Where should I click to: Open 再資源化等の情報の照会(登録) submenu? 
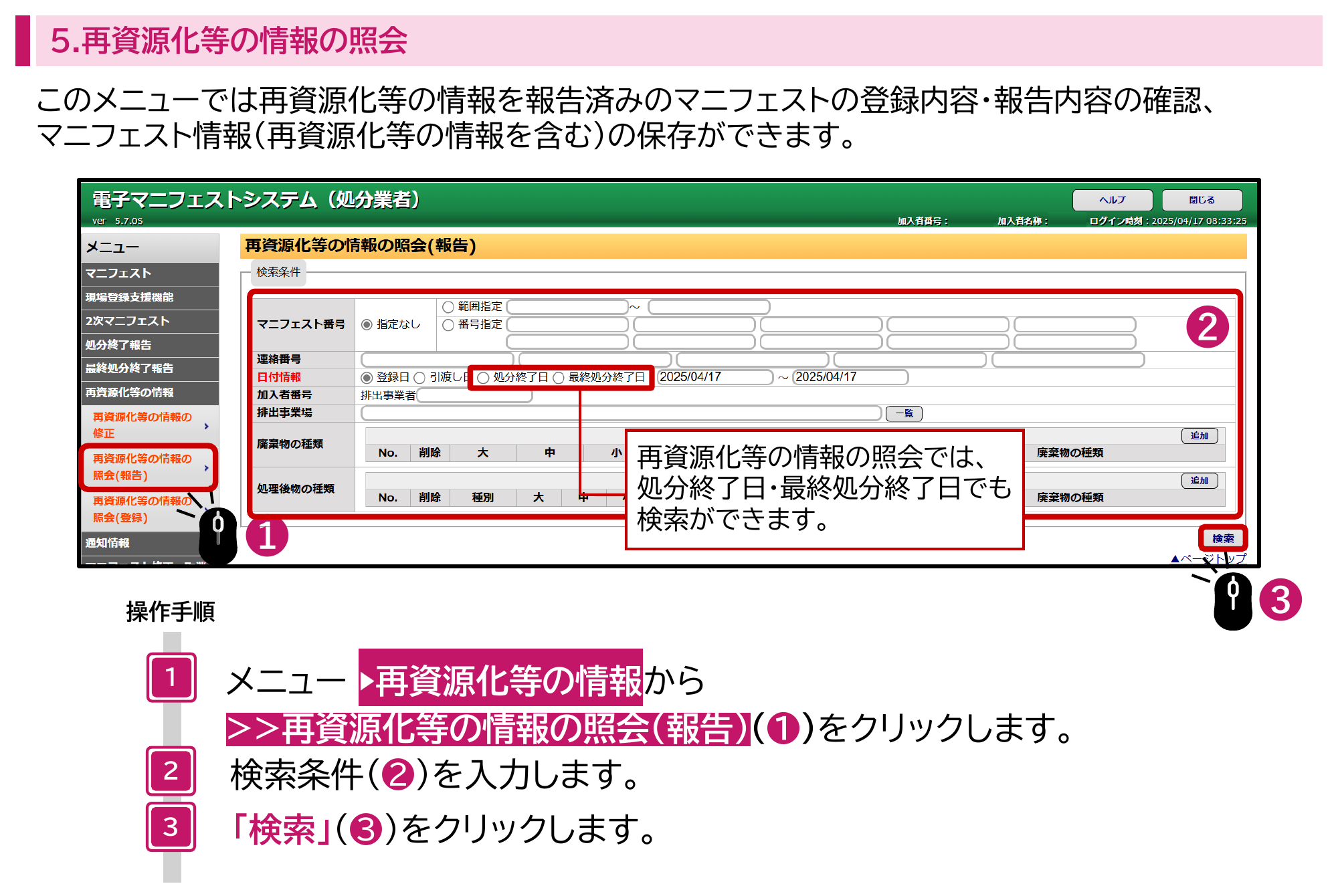[x=142, y=509]
